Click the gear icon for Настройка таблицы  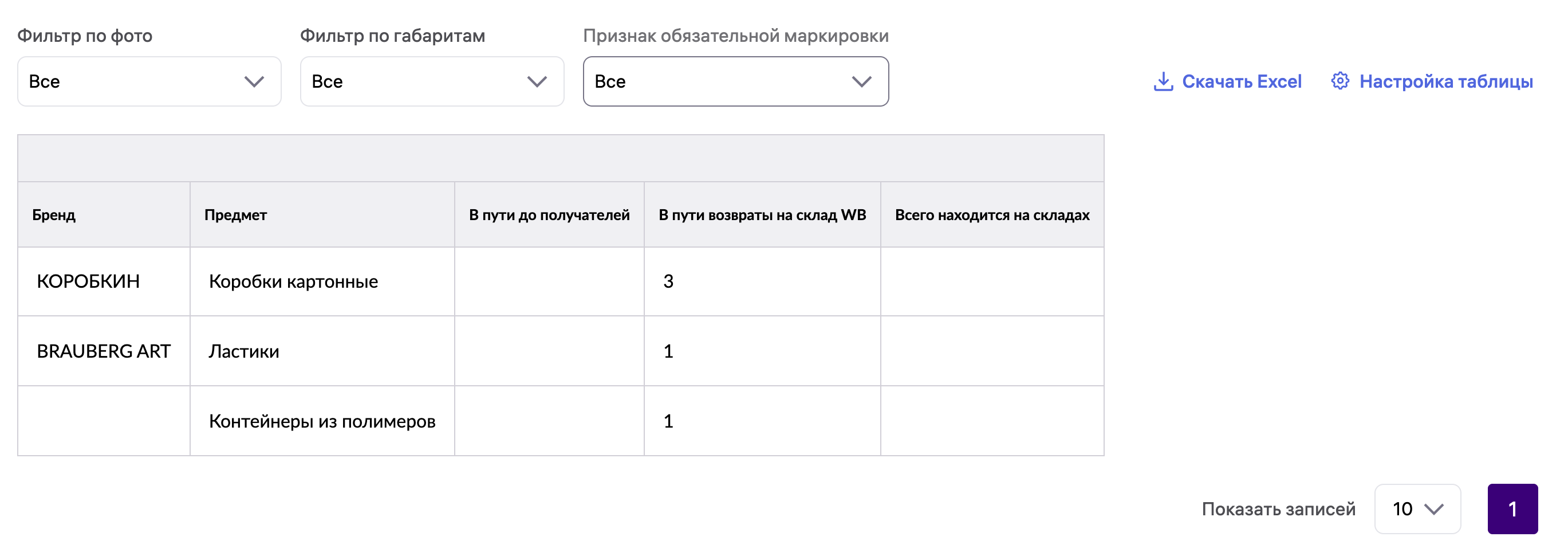(1340, 81)
